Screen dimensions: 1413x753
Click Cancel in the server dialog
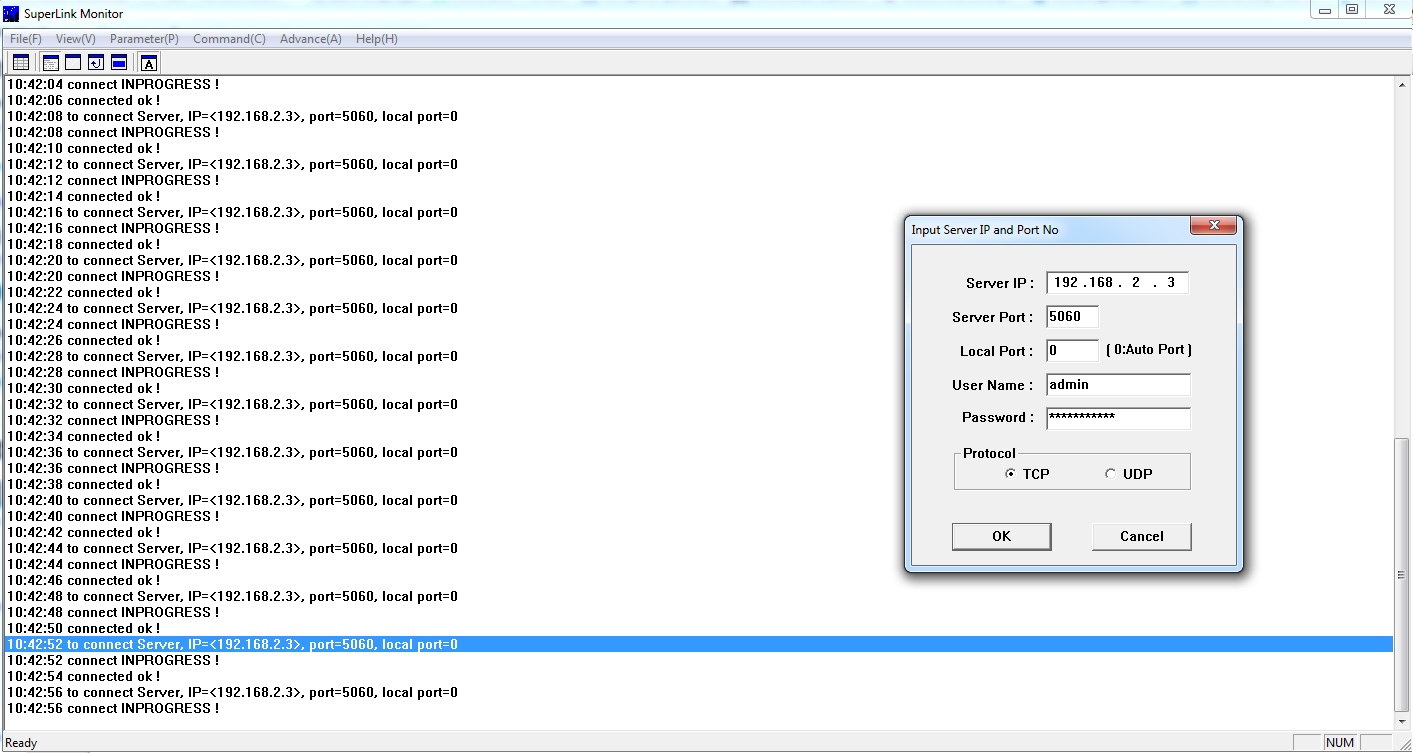click(1141, 536)
